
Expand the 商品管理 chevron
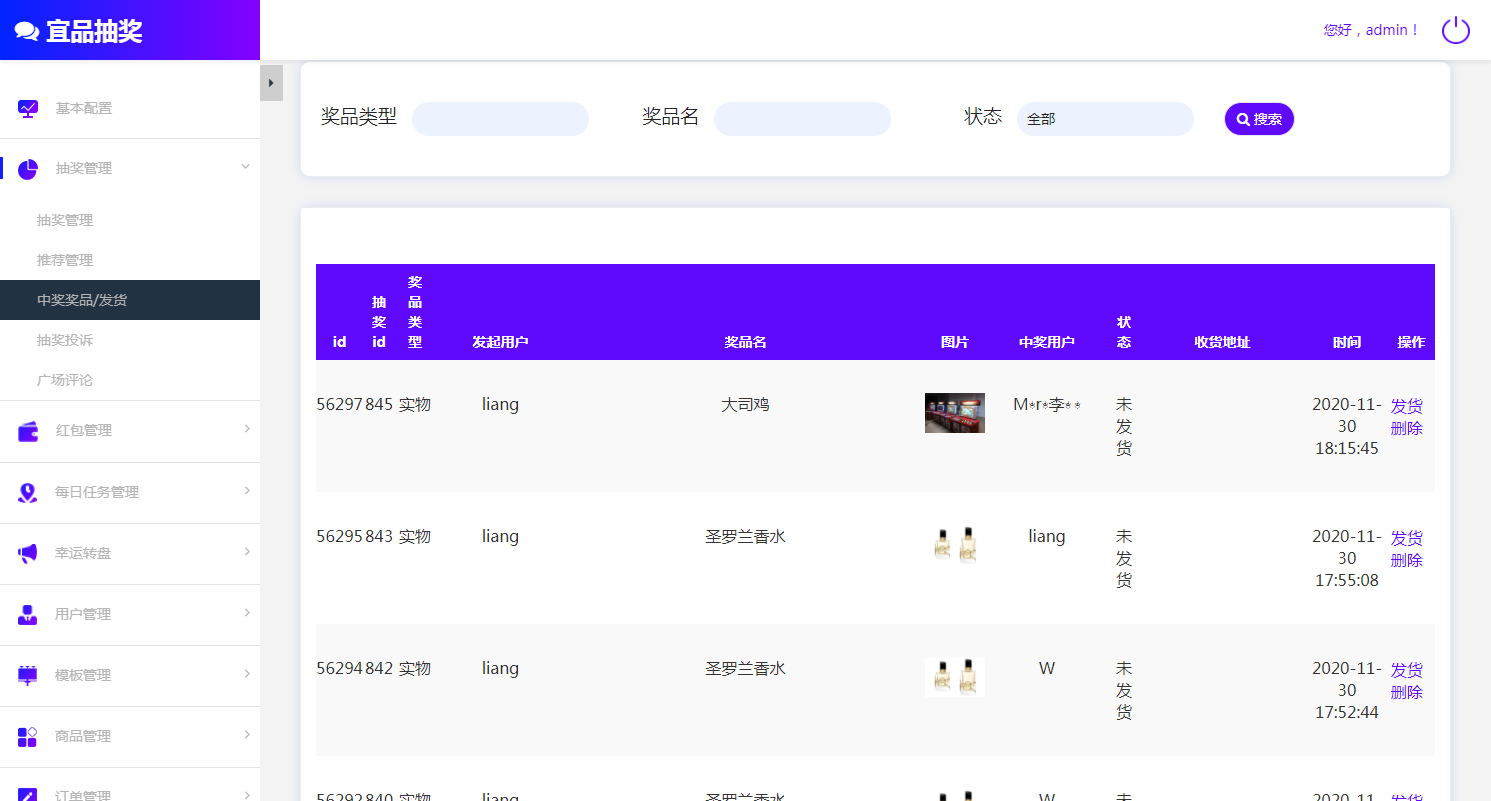pos(247,735)
